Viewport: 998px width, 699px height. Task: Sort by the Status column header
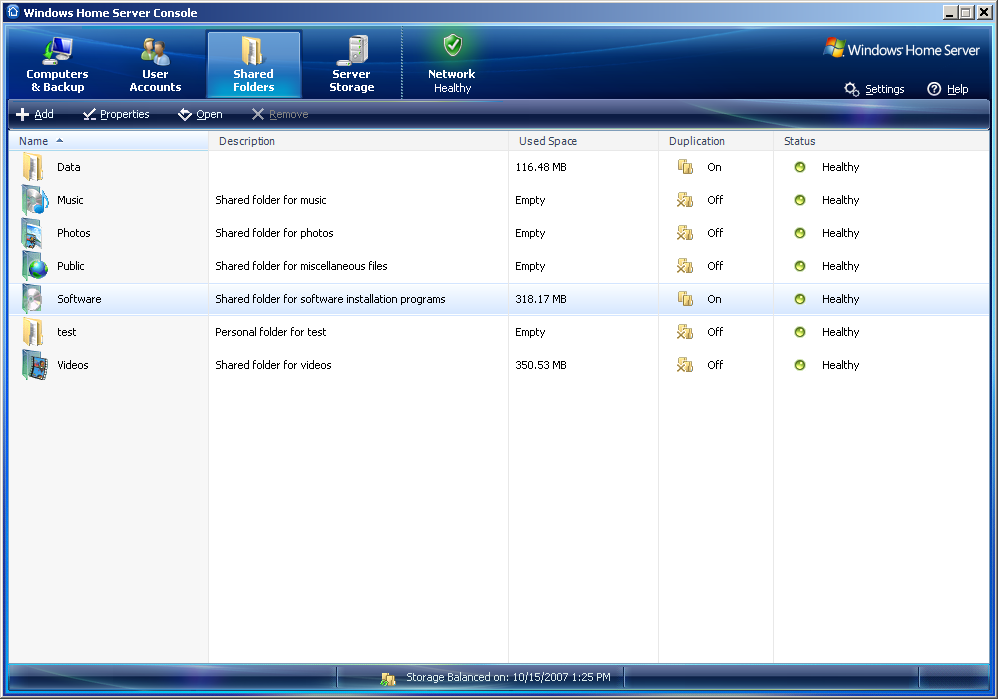[x=882, y=141]
